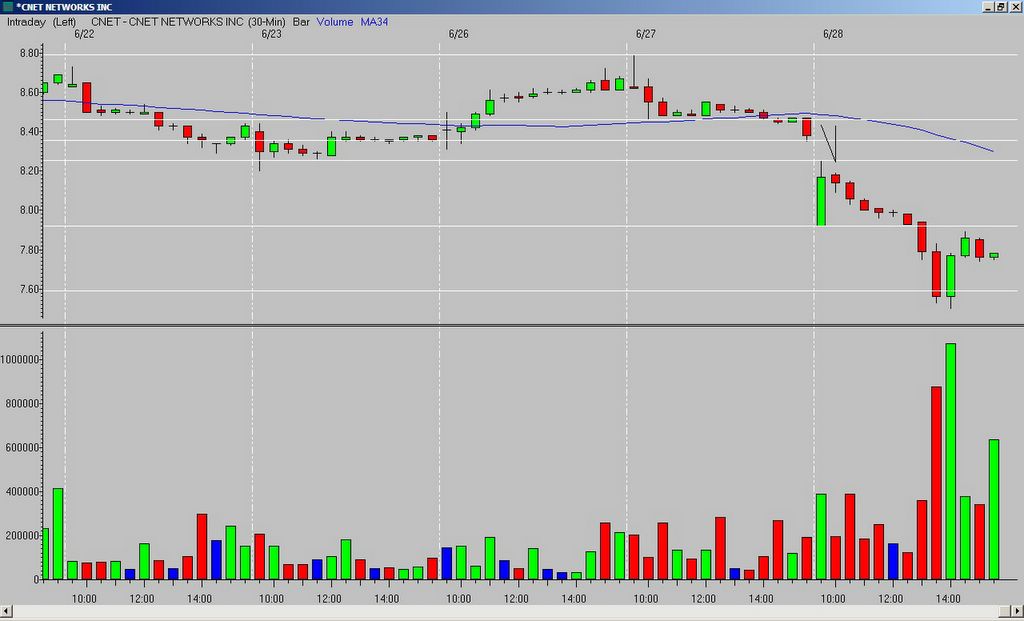Click the horizontal scrollbar right arrow
This screenshot has height=621, width=1024.
(x=1018, y=612)
